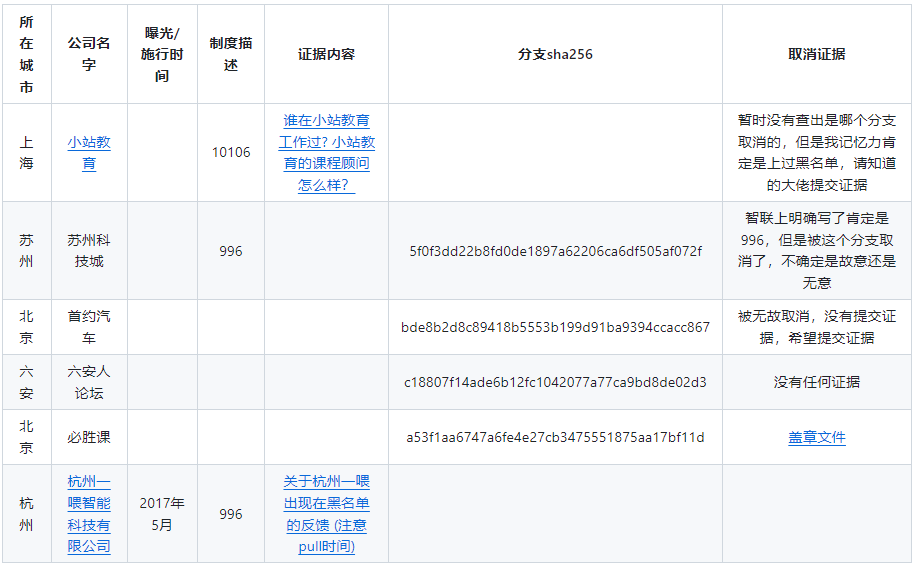Select hash bde8b2d8c89418b5553b199d91ba9394ccacc867

pos(555,327)
